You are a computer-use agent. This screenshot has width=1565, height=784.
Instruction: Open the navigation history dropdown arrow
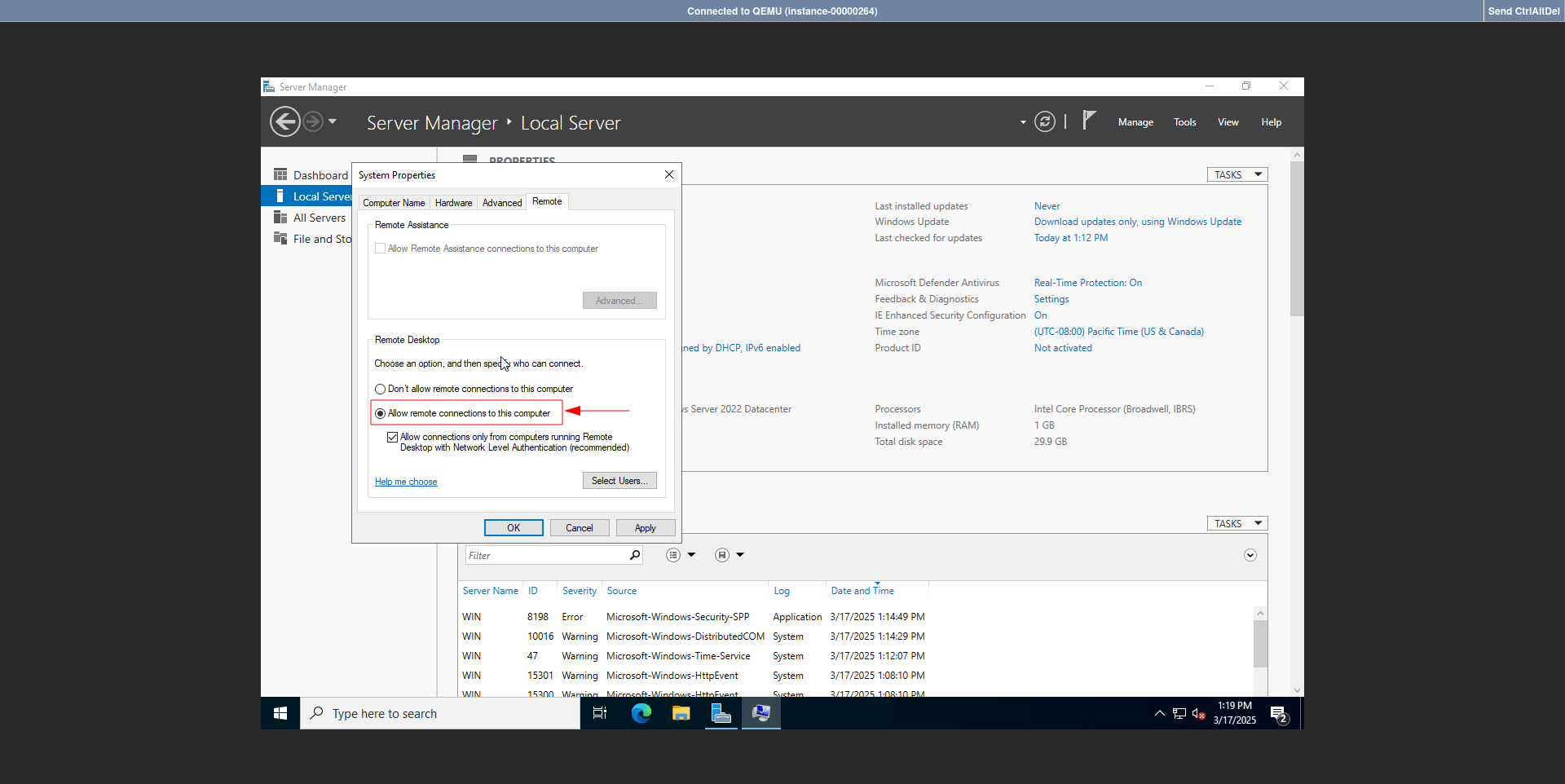[333, 121]
